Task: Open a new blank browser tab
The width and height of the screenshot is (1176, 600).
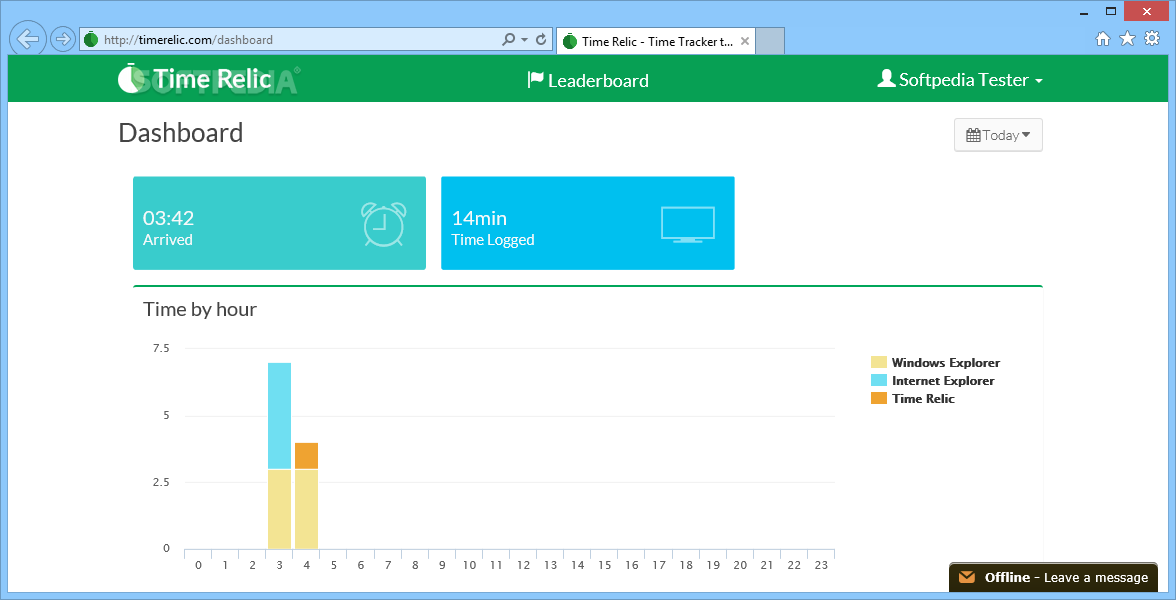Action: [770, 41]
